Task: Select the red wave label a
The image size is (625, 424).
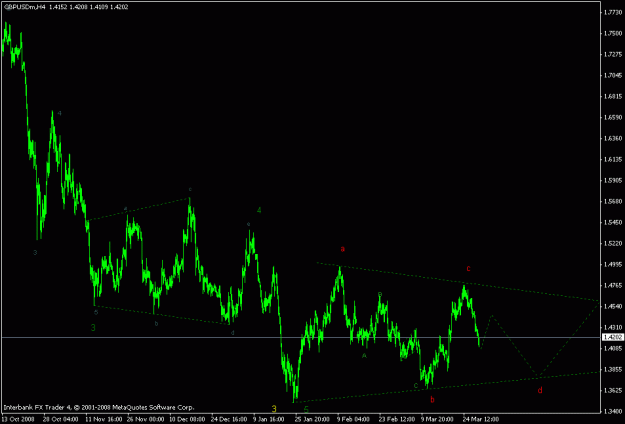Action: (342, 249)
